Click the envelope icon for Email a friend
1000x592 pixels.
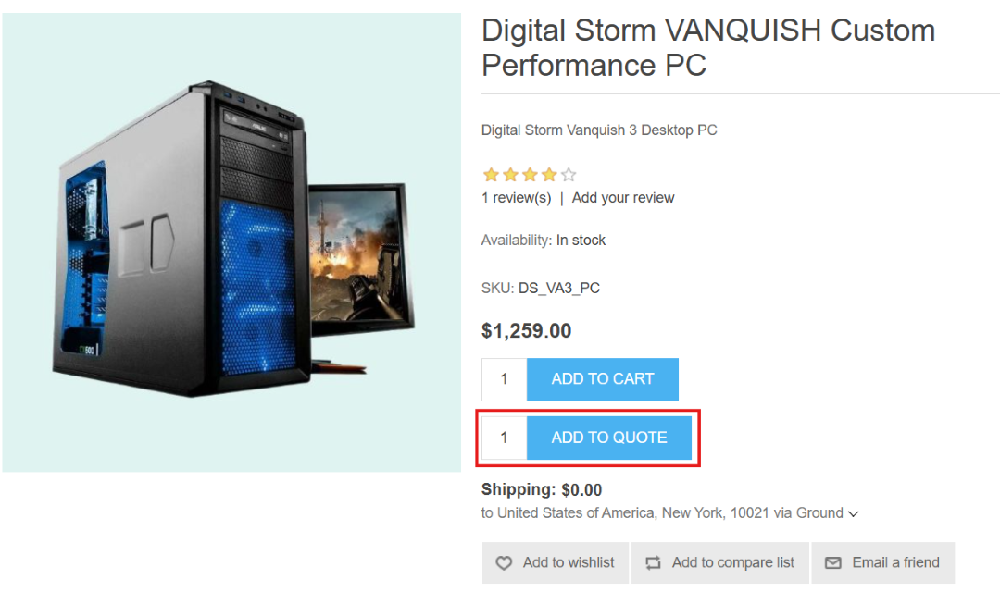tap(833, 563)
